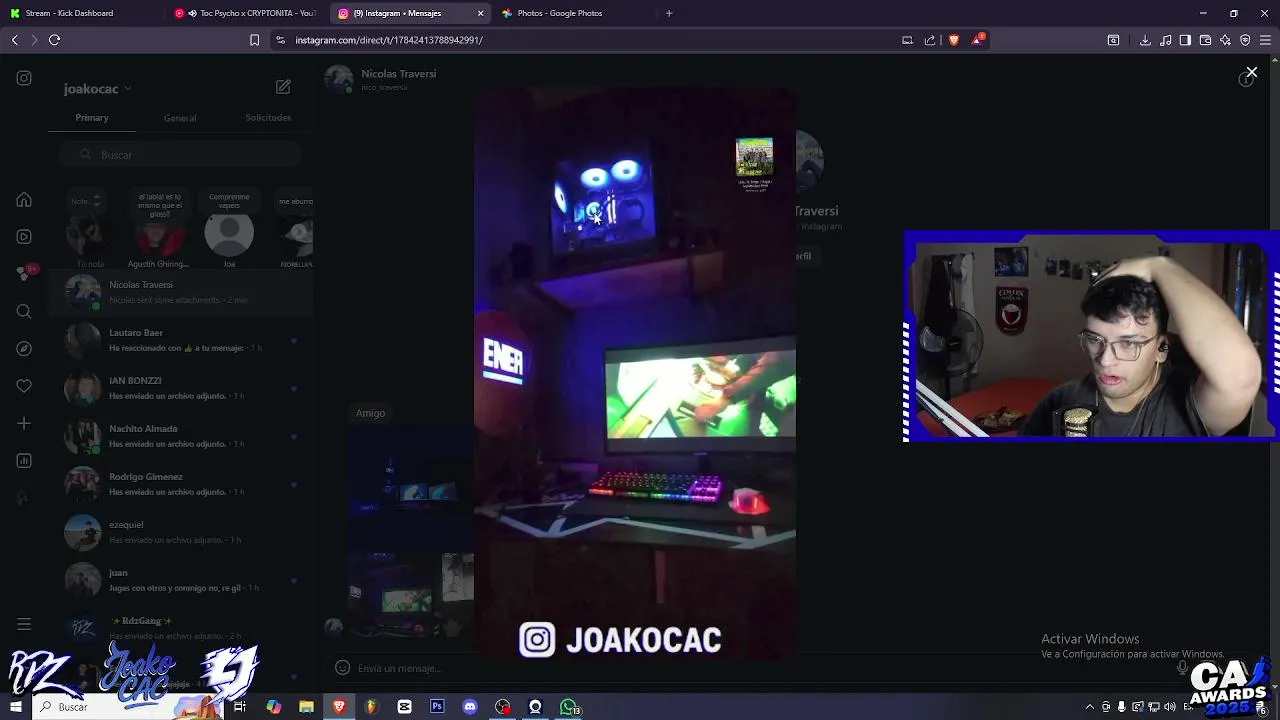The height and width of the screenshot is (720, 1280).
Task: Open the Task View button
Action: [240, 707]
